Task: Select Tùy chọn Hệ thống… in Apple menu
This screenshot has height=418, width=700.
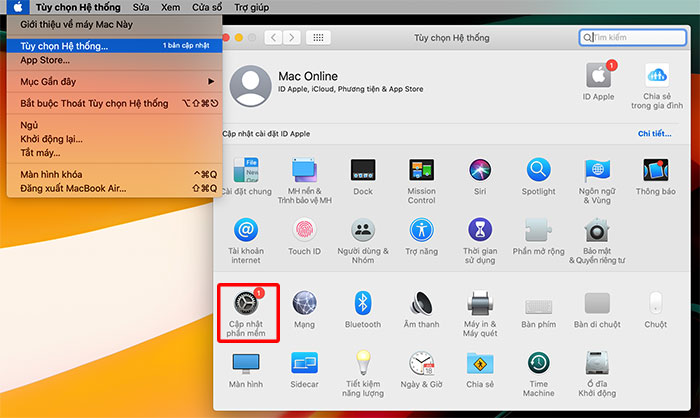Action: coord(115,46)
